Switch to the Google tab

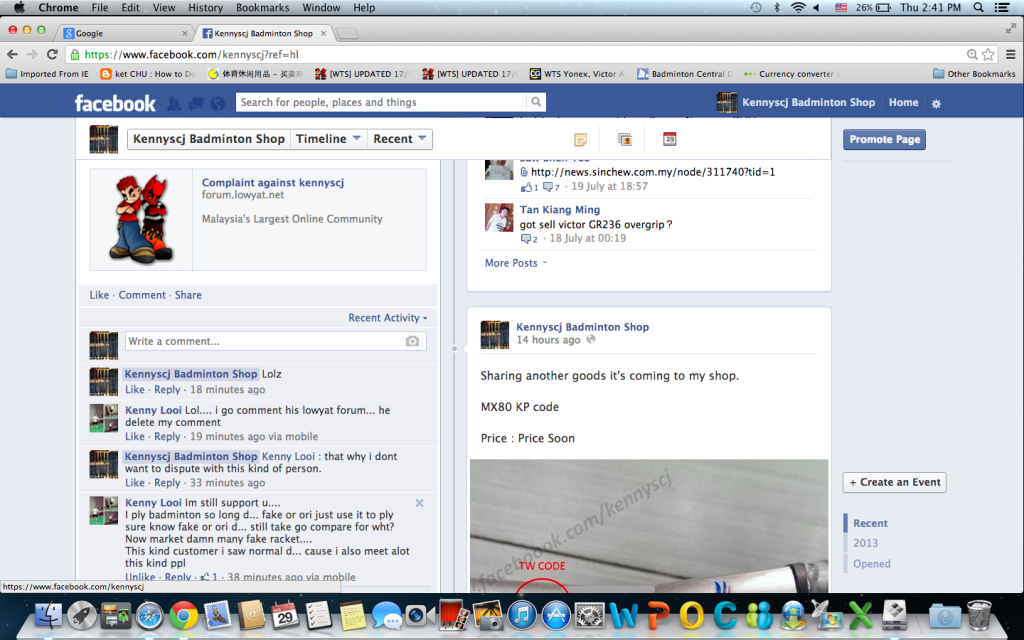click(x=125, y=33)
